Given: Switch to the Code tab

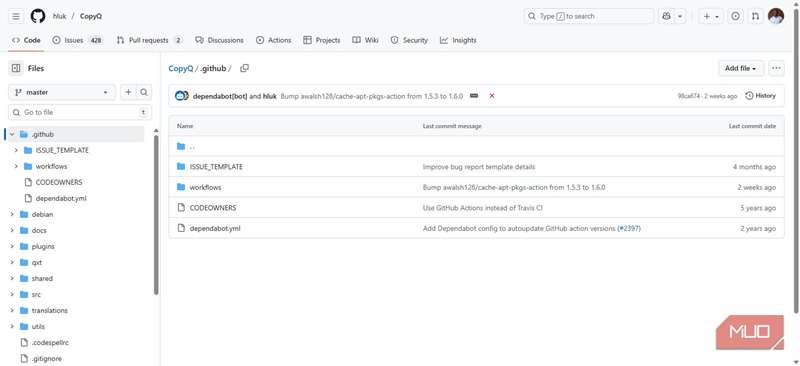Looking at the screenshot, I should (x=26, y=40).
